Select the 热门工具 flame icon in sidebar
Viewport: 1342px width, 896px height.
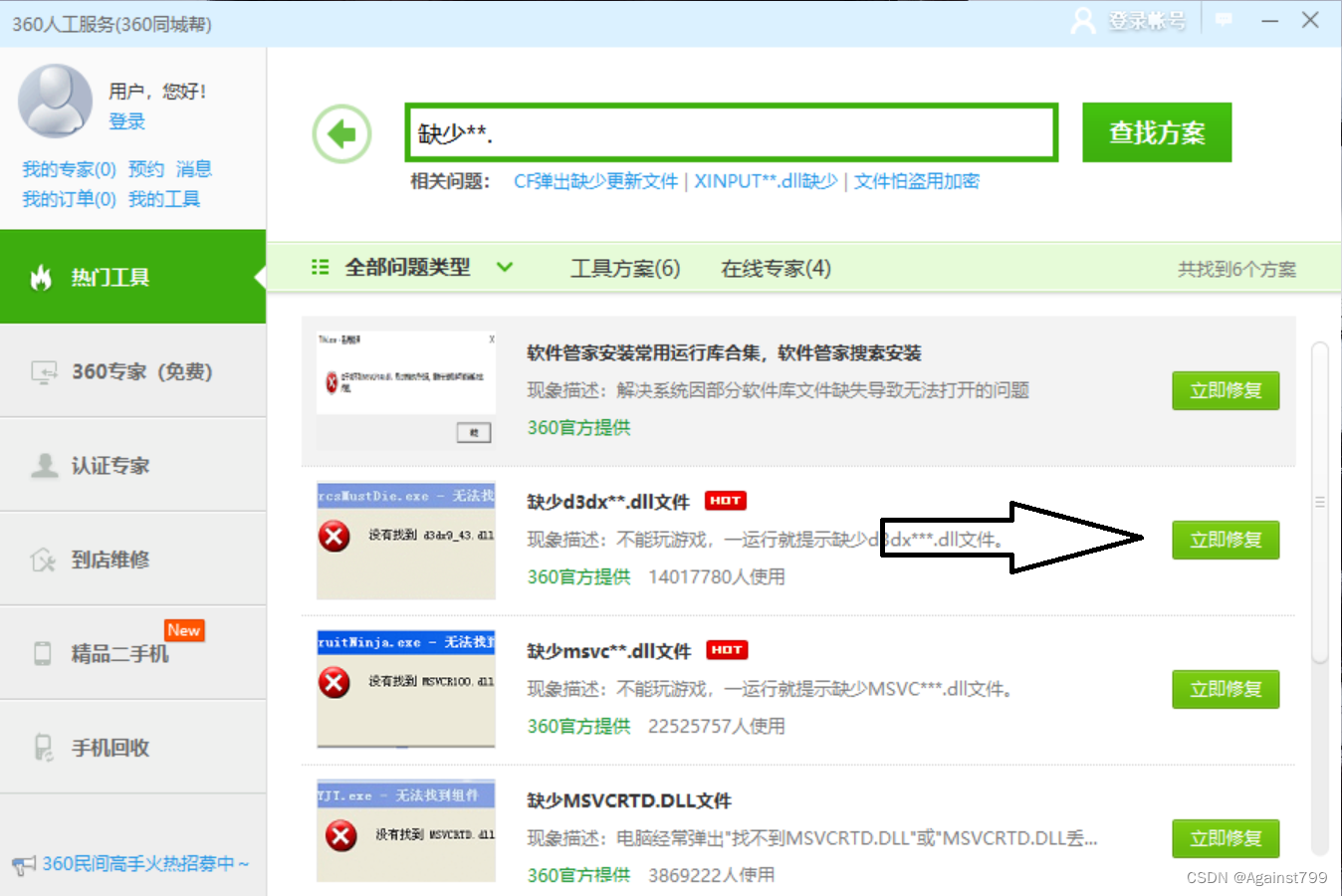click(41, 277)
